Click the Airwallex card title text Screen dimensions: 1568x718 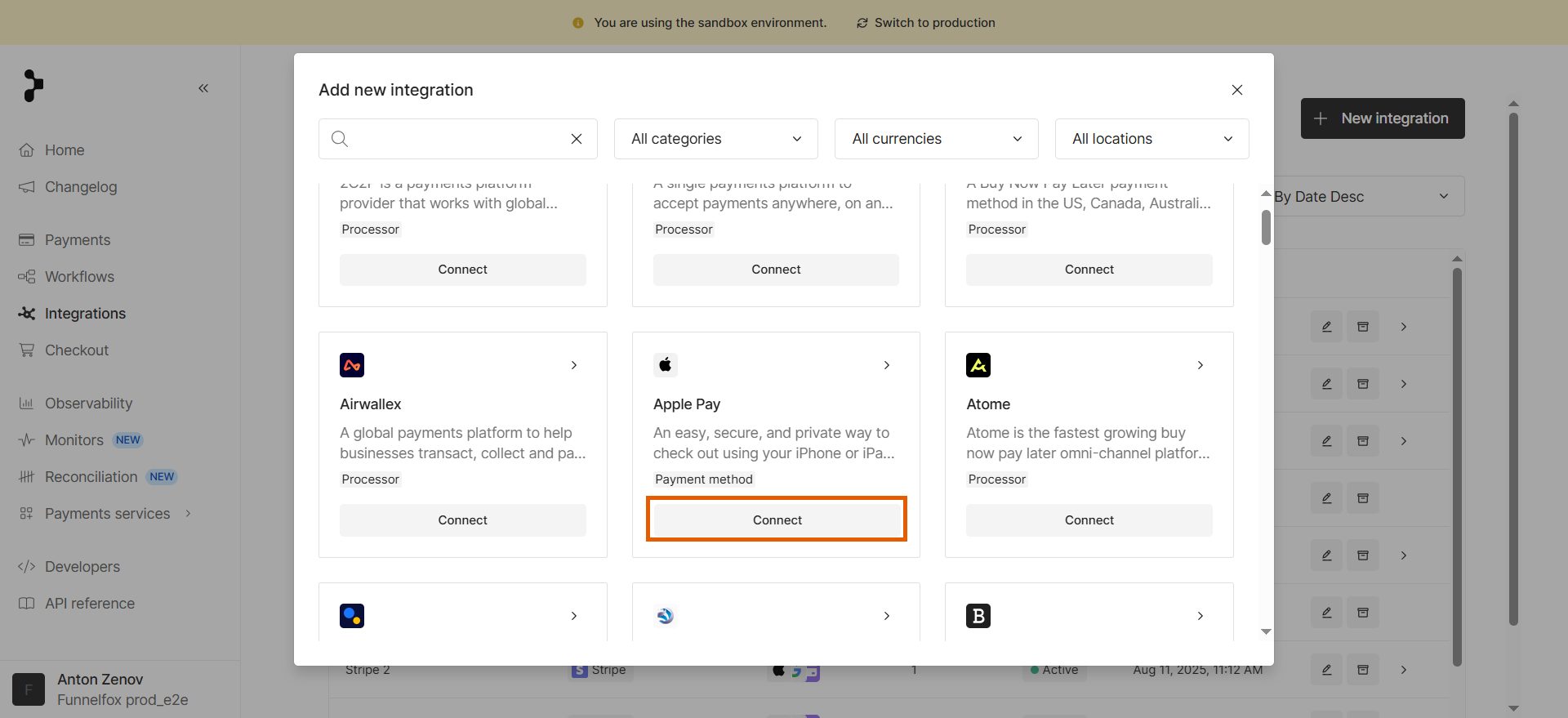[371, 404]
